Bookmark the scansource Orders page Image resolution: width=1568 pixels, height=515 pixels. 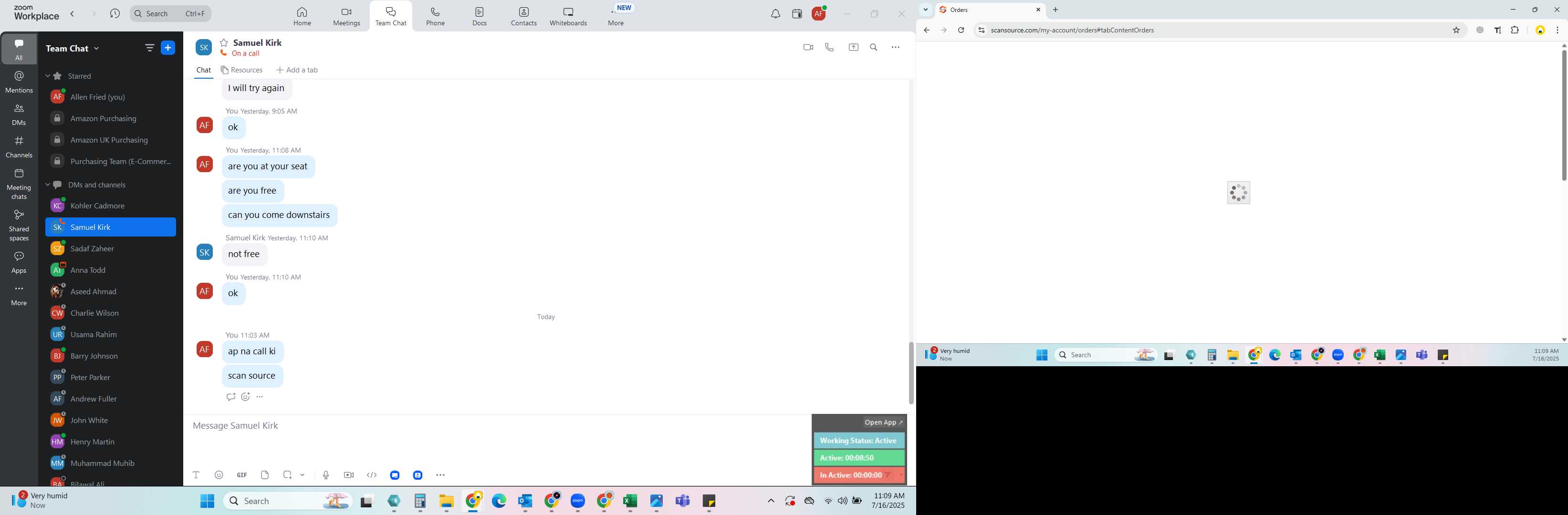[1456, 30]
